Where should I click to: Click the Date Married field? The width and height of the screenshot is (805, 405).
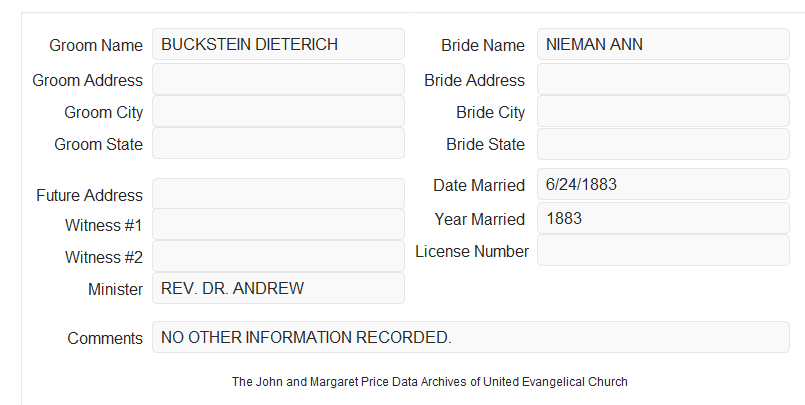(663, 184)
